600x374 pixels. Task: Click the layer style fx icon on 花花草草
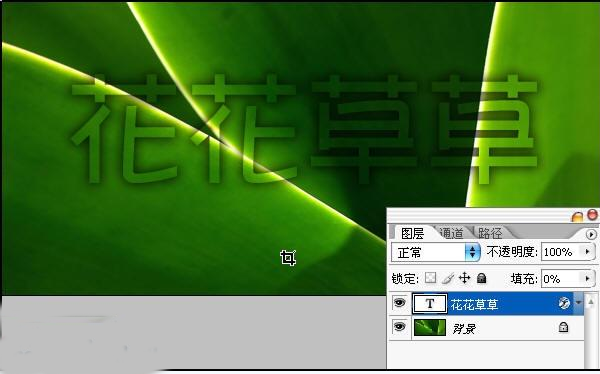[564, 303]
